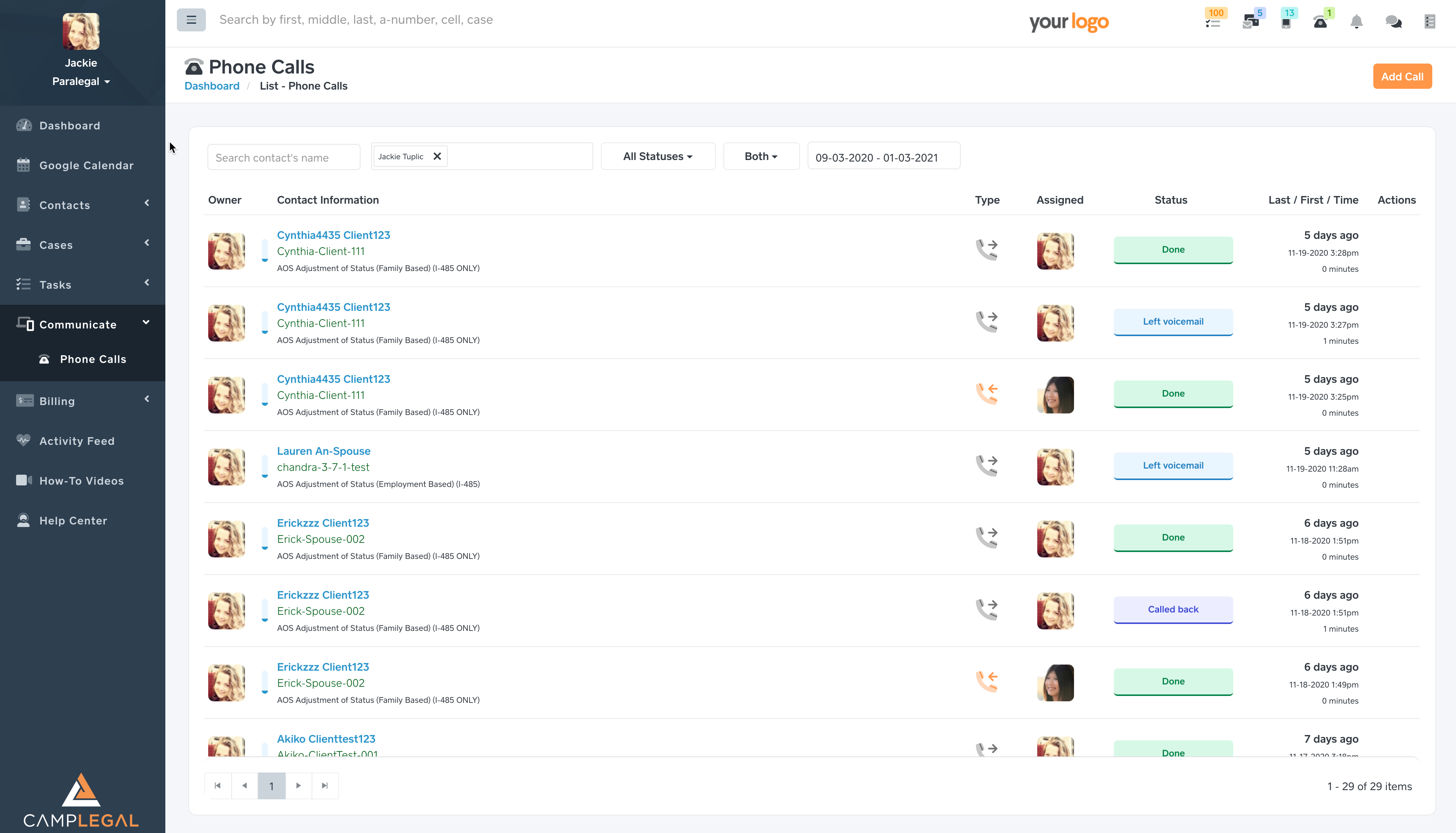
Task: Open the Lauren An-Spouse contact link
Action: click(324, 451)
